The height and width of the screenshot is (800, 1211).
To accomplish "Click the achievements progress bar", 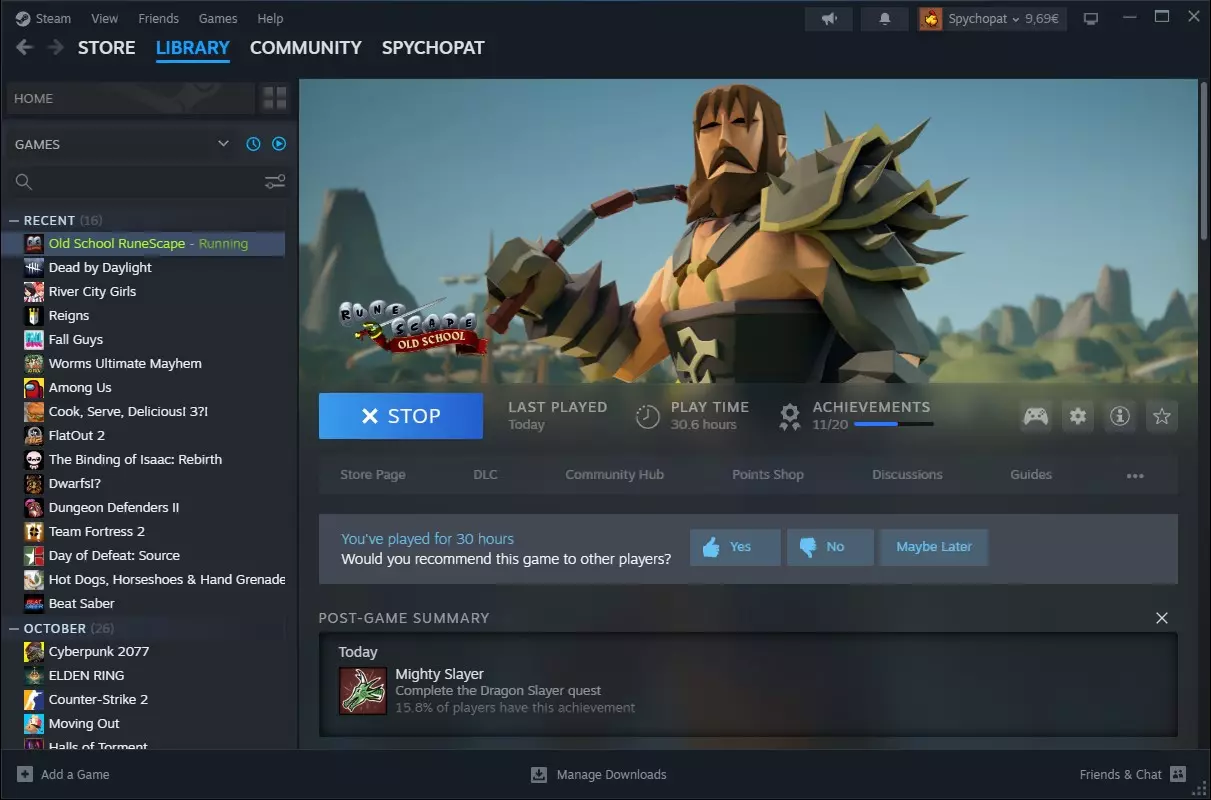I will [894, 425].
